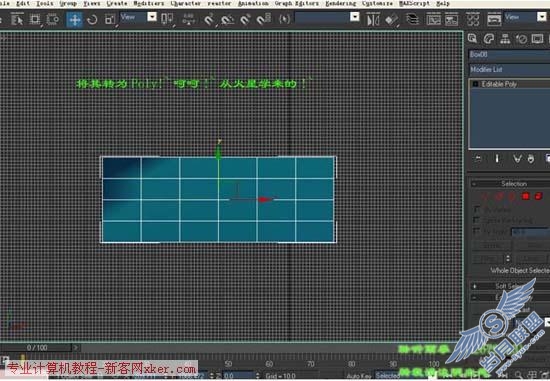Click the Rectangular Selection Region icon
The width and height of the screenshot is (550, 381).
(35, 19)
